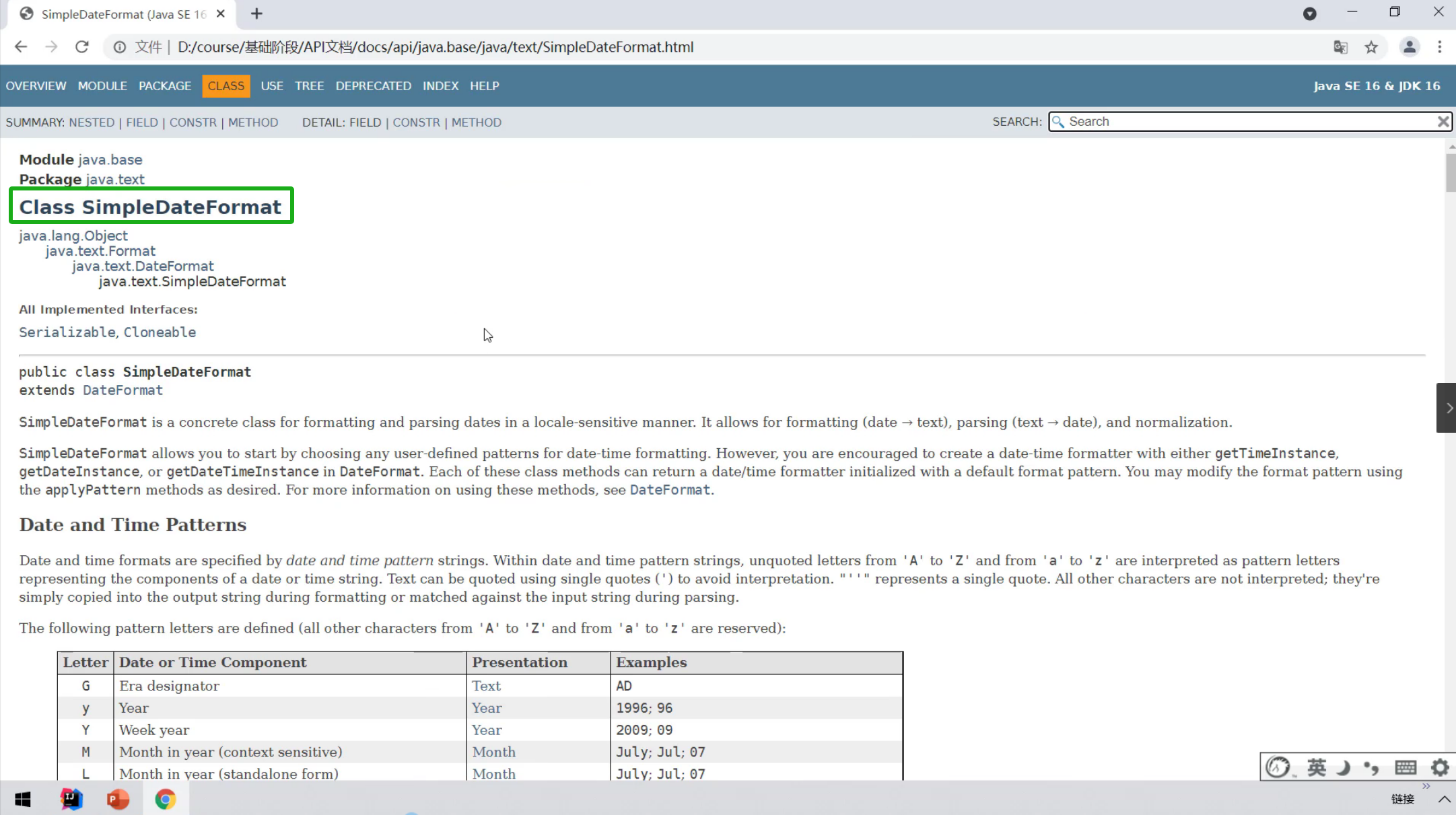Toggle the IME moon half-width icon
The width and height of the screenshot is (1456, 815).
coord(1343,767)
